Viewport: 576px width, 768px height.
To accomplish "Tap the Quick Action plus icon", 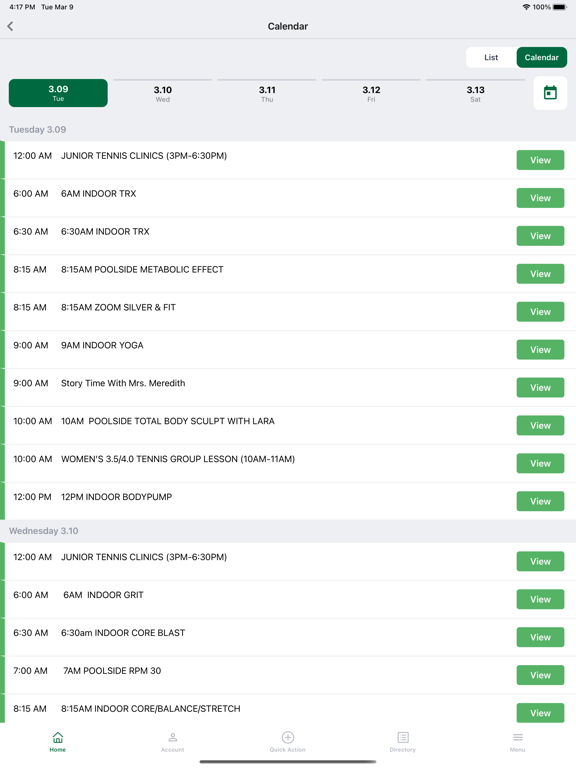I will [x=288, y=737].
